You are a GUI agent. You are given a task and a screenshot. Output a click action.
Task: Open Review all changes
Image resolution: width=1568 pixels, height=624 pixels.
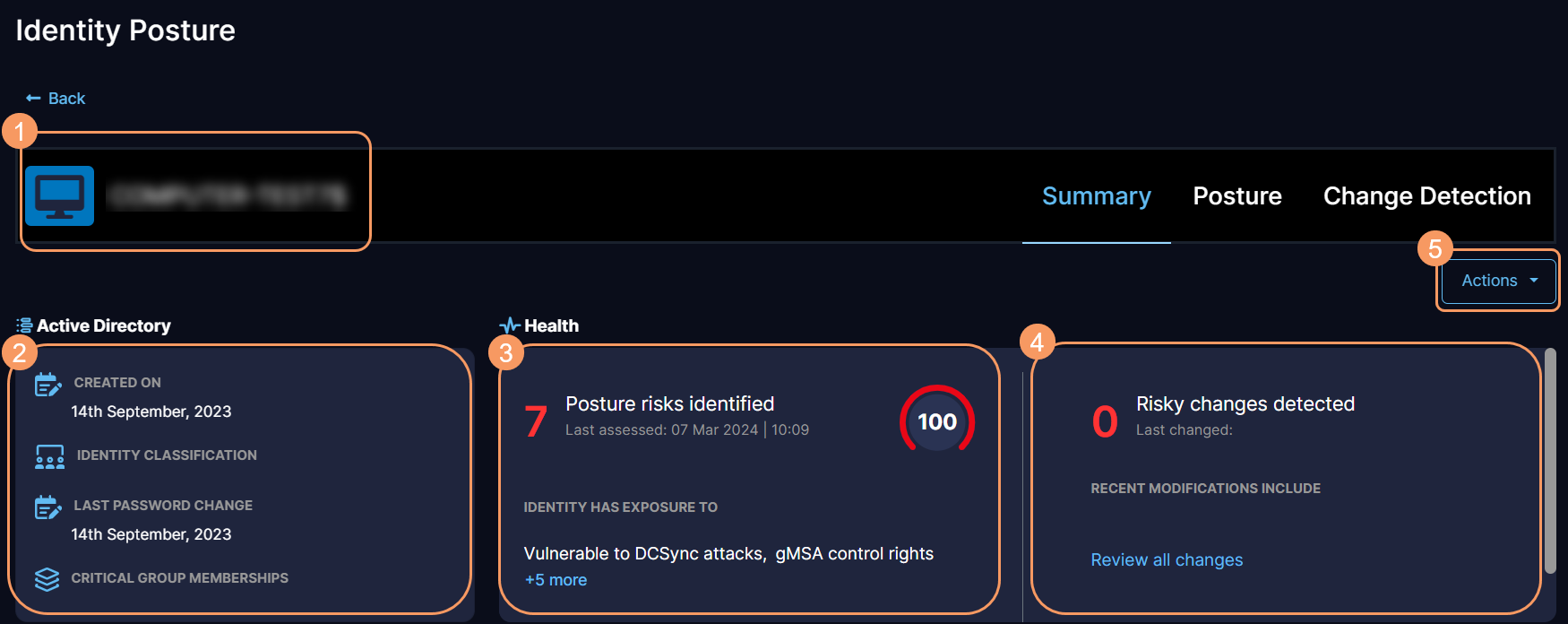[1167, 559]
